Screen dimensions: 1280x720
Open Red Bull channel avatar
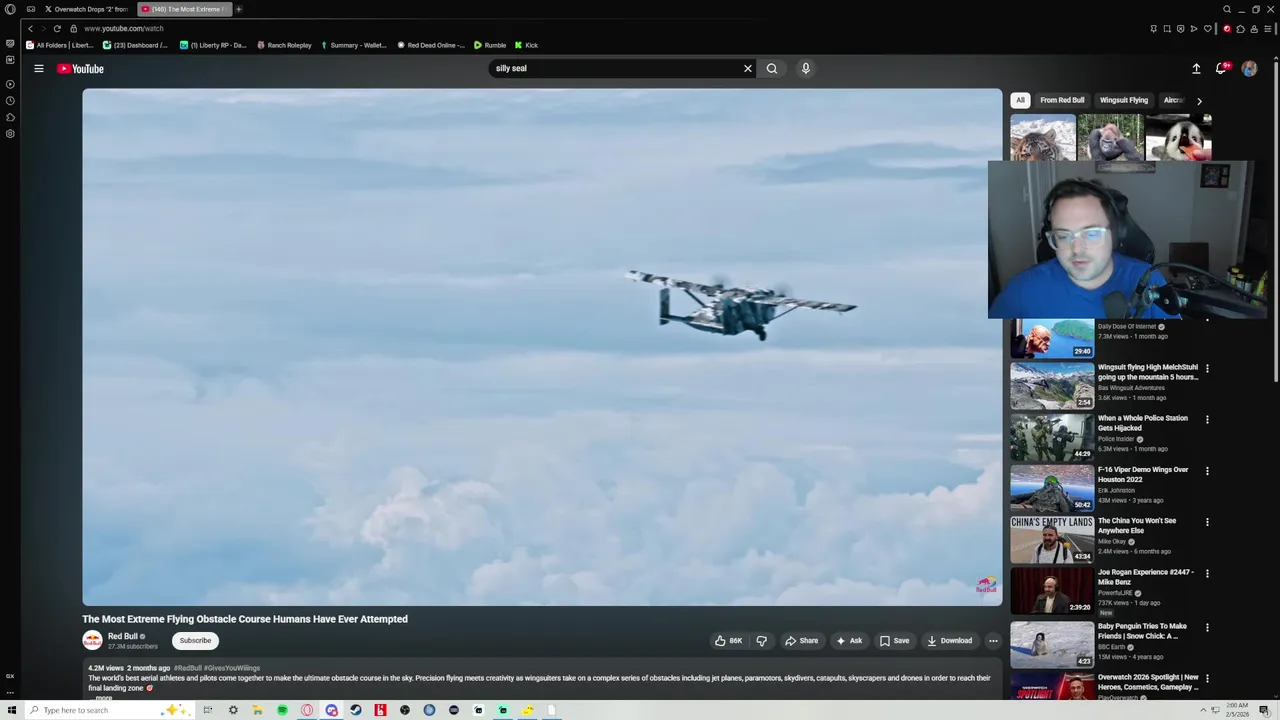(x=92, y=641)
